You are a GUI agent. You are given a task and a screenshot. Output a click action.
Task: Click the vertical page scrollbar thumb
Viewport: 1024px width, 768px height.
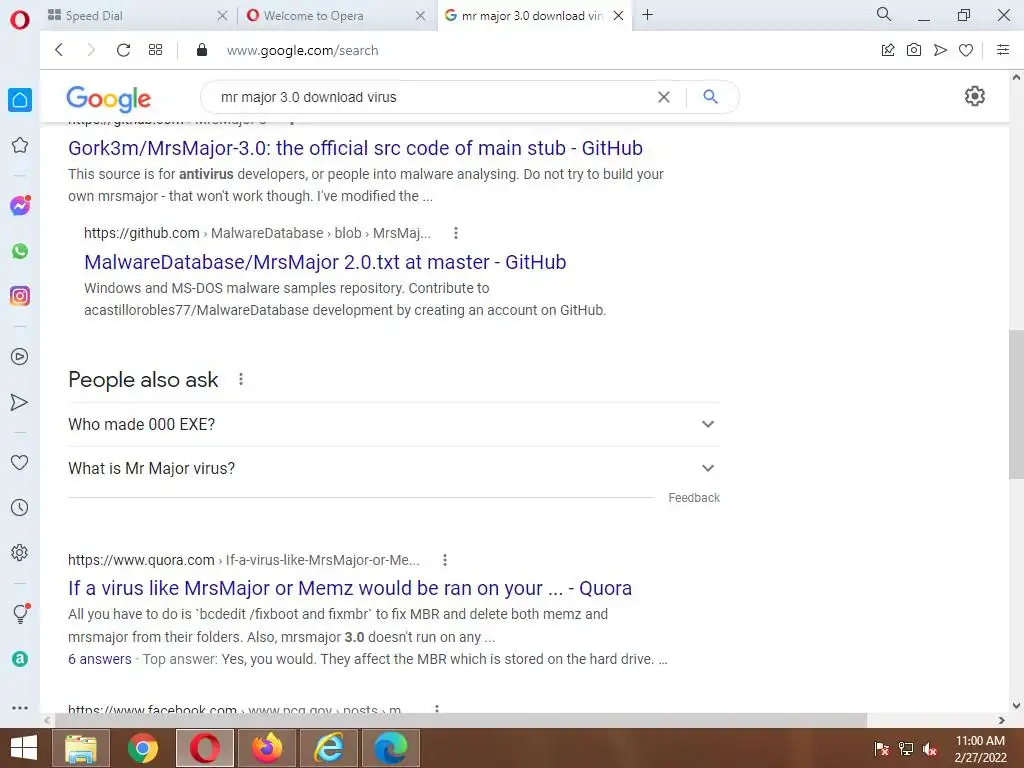click(x=1016, y=404)
